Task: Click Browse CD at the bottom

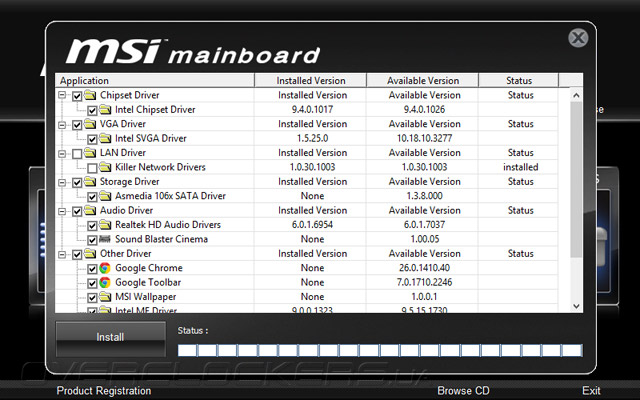Action: click(463, 391)
